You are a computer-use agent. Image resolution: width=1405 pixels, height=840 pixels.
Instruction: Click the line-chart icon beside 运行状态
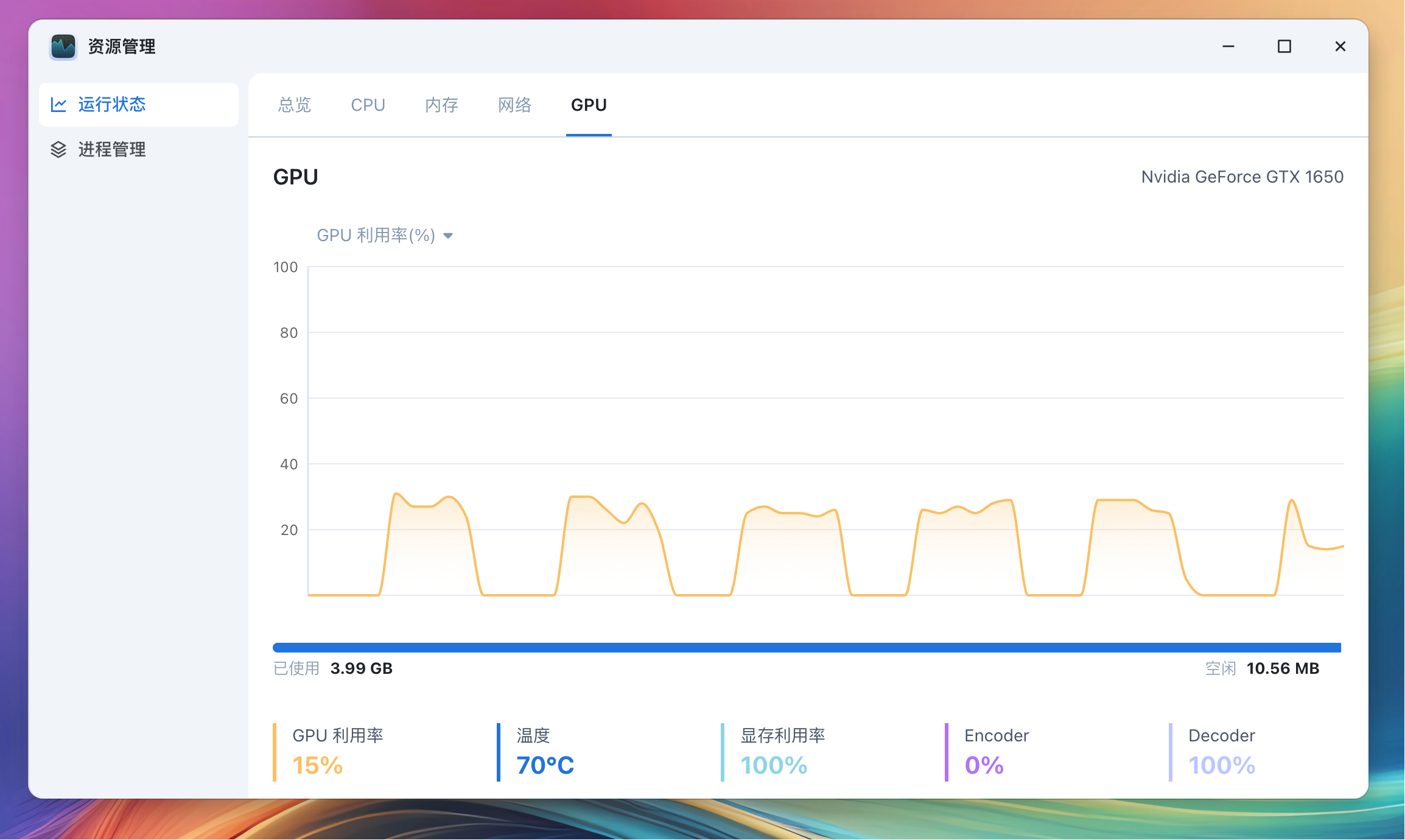58,105
